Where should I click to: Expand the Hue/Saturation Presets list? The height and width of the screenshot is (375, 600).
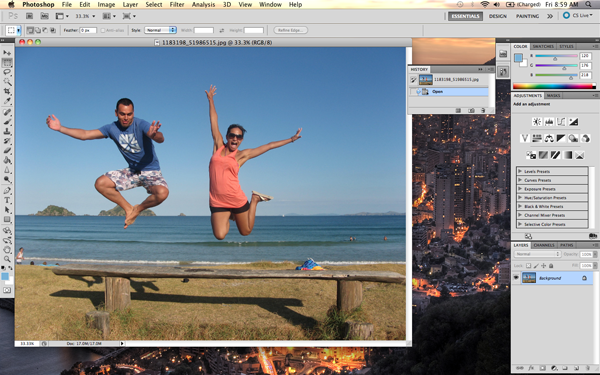coord(552,197)
